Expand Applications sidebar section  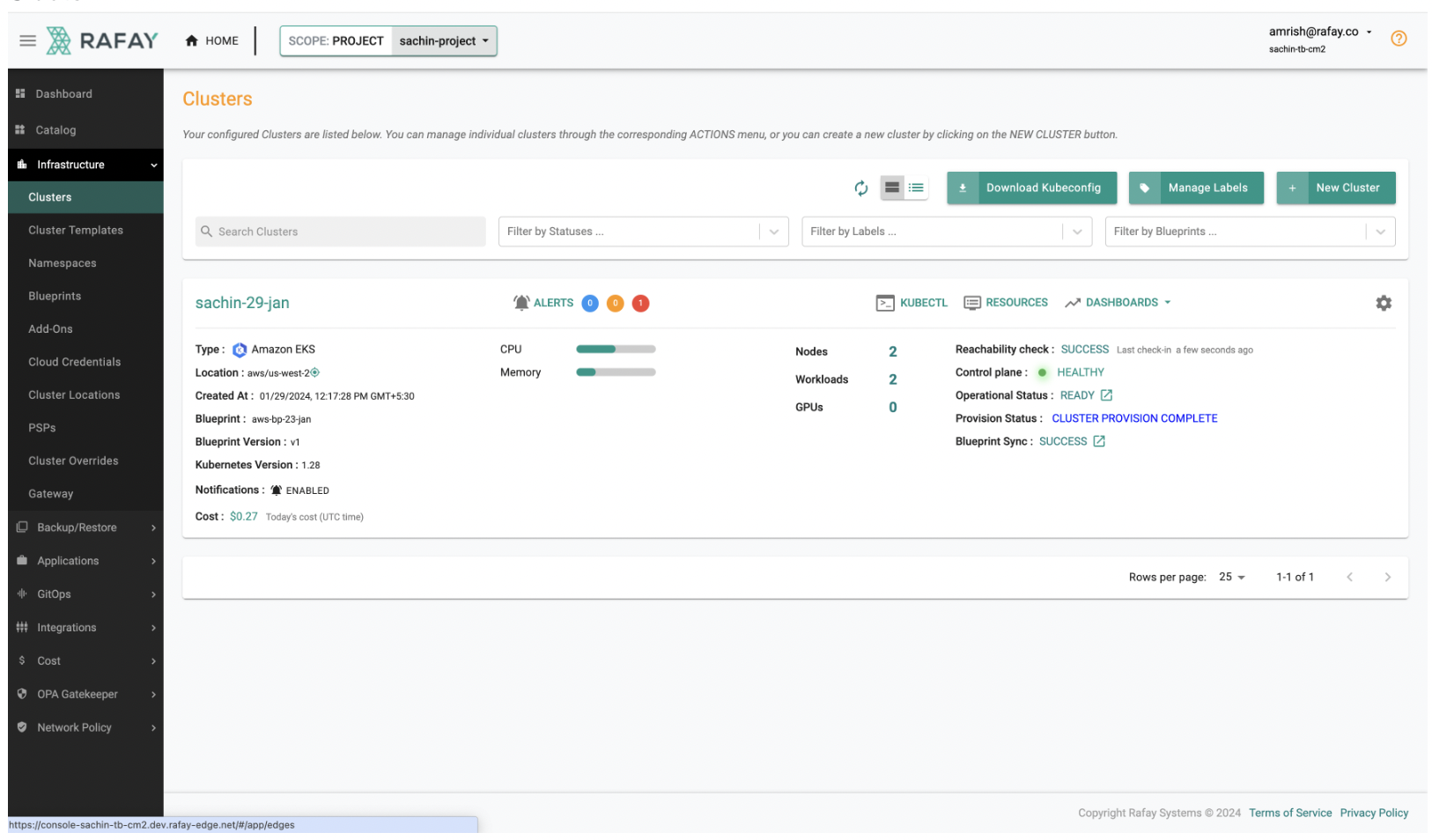85,561
